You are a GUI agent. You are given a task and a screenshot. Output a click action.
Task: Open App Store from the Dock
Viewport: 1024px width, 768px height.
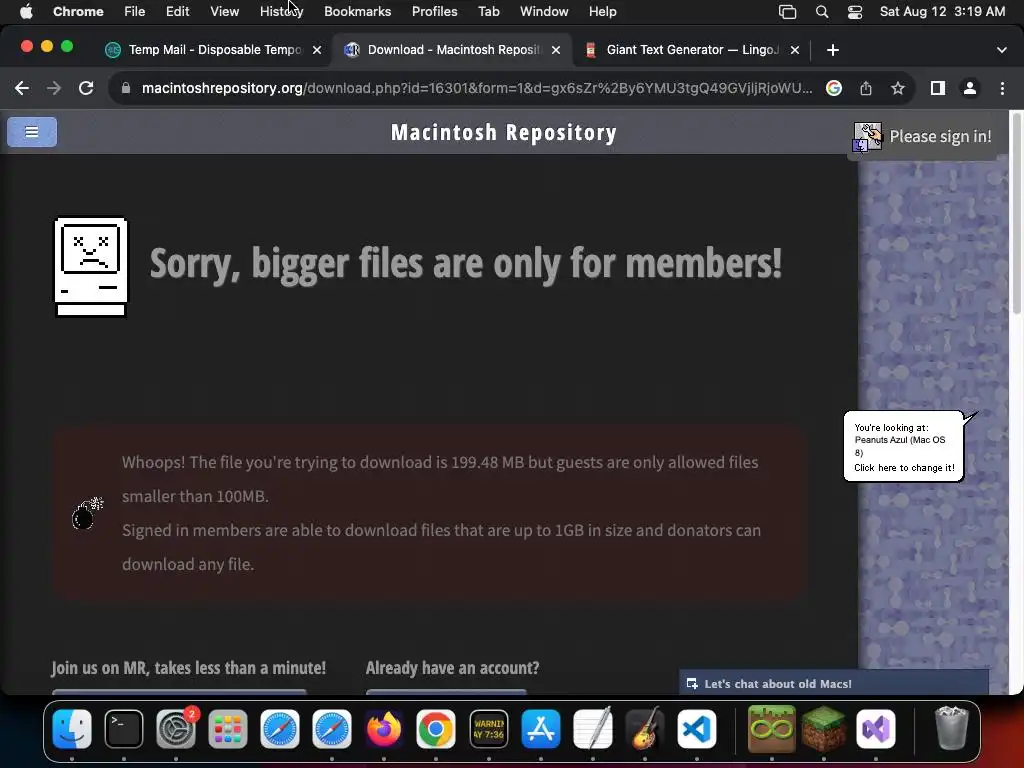(x=541, y=729)
